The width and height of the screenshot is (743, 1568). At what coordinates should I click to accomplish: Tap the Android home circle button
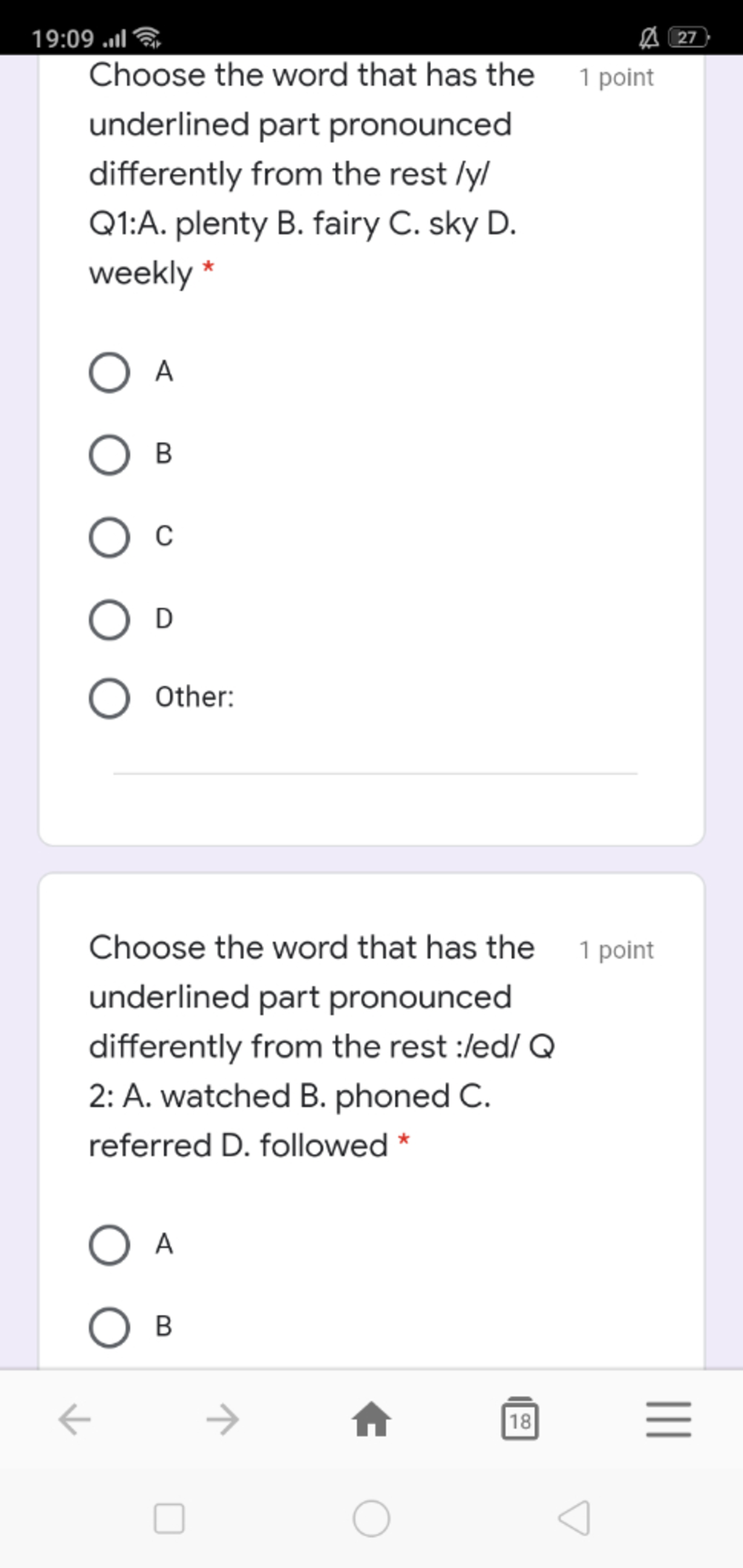(371, 1518)
